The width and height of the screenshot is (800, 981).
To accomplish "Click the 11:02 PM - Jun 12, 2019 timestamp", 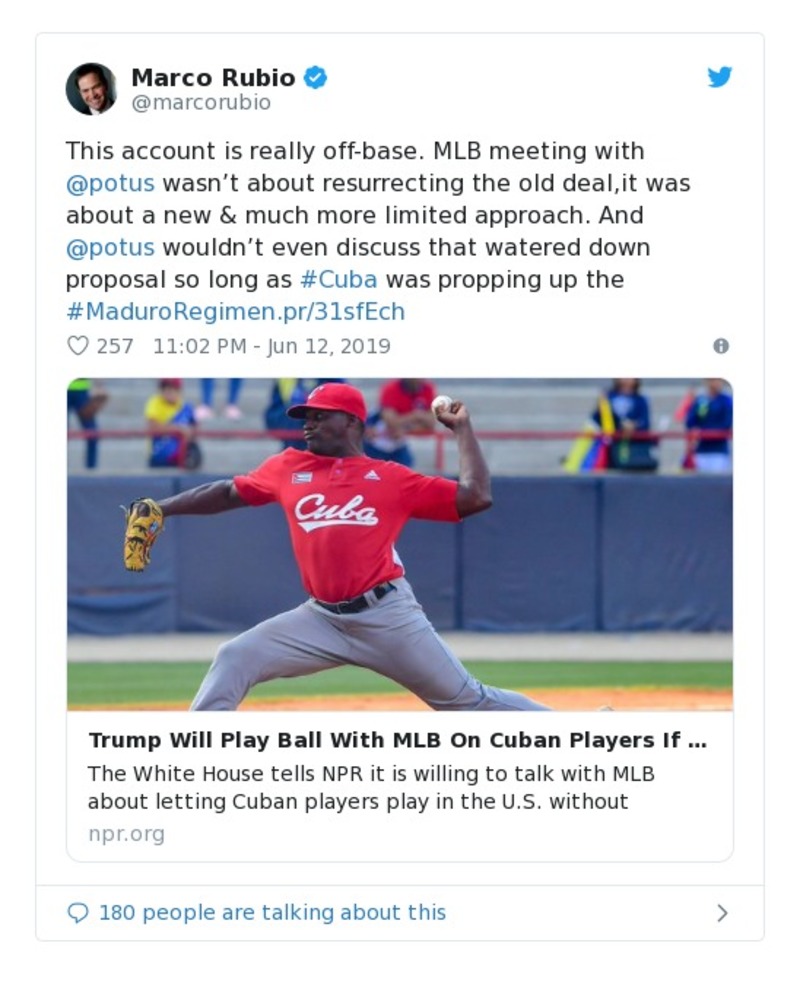I will (x=271, y=346).
